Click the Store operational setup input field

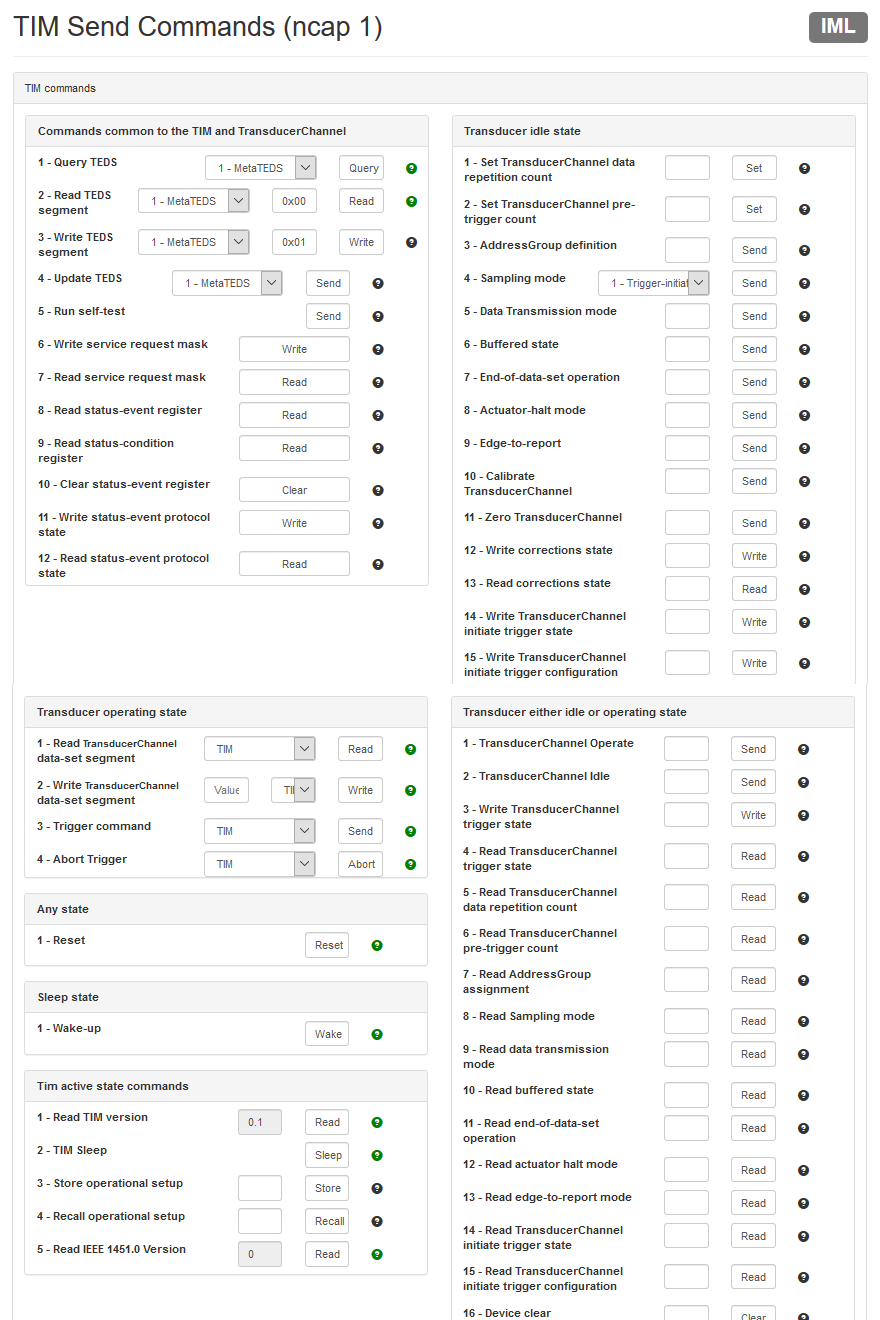260,1188
